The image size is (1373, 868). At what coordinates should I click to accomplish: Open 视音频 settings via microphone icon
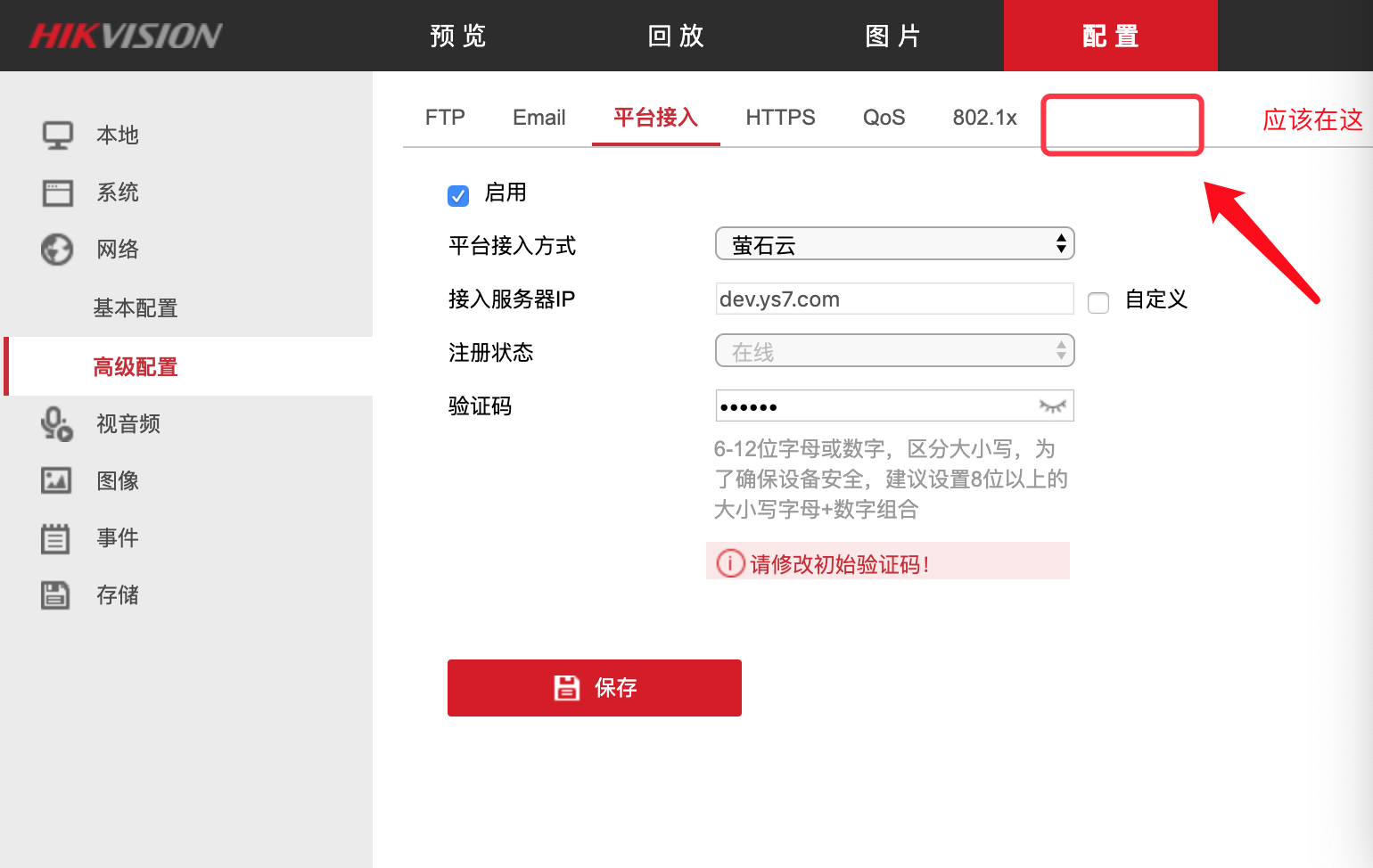[57, 424]
